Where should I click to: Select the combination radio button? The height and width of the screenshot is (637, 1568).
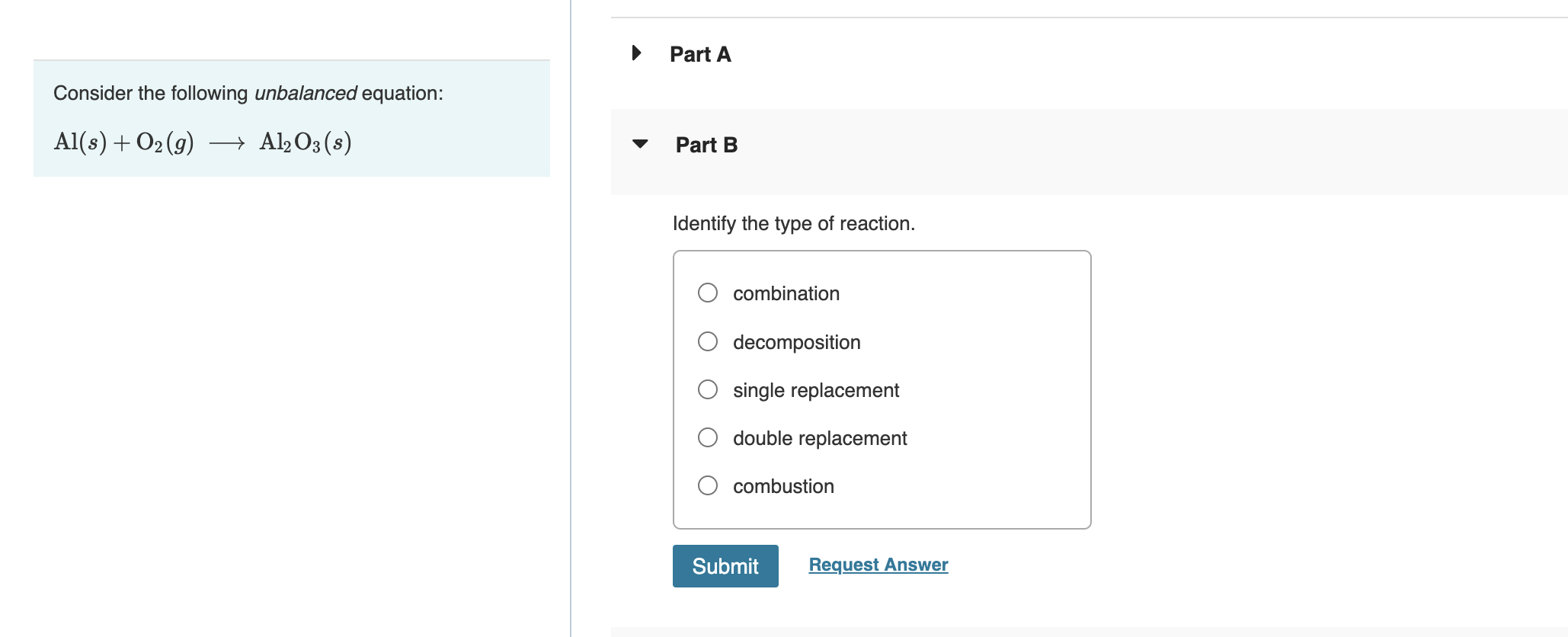tap(708, 293)
